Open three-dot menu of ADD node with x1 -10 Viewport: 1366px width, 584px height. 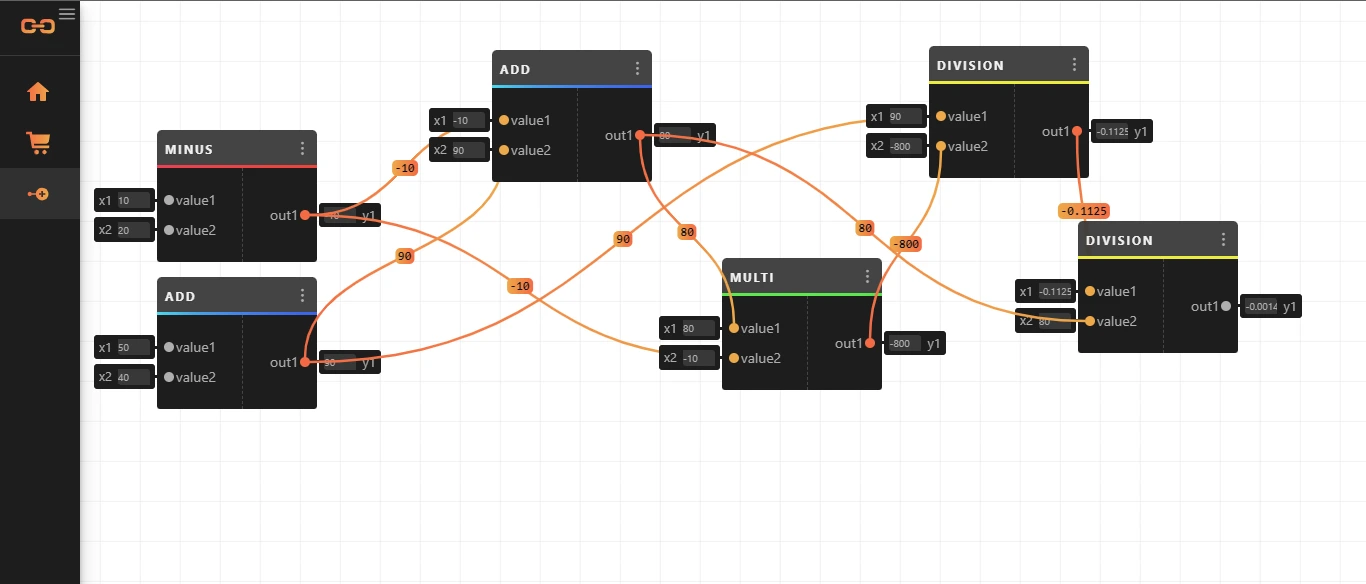[637, 68]
